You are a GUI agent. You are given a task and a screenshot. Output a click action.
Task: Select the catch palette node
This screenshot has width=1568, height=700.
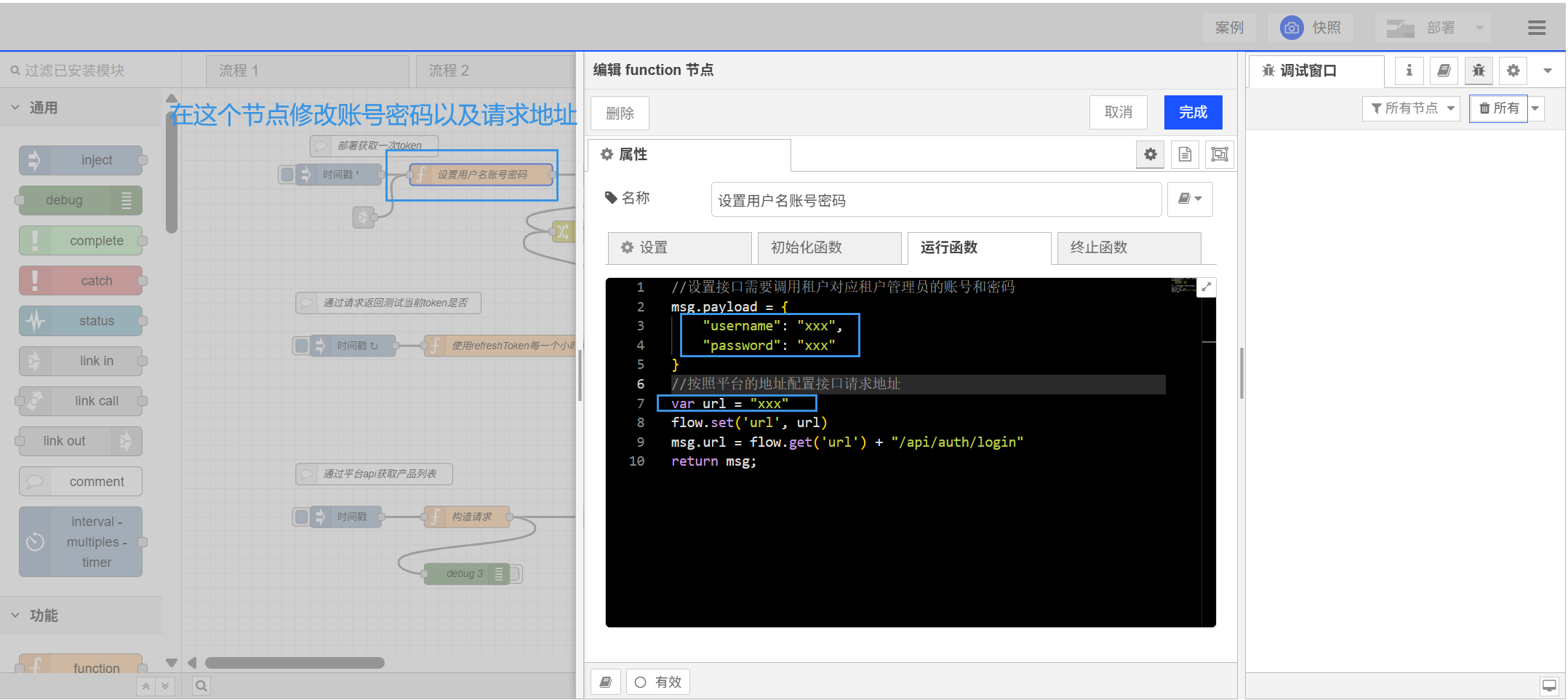[x=81, y=280]
